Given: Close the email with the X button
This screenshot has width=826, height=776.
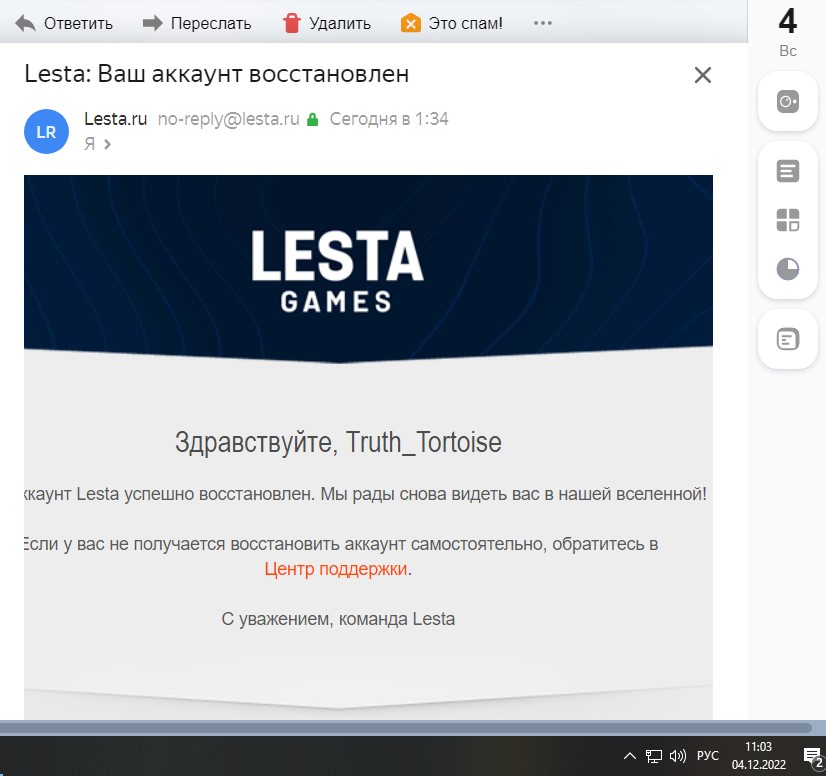Looking at the screenshot, I should coord(703,75).
